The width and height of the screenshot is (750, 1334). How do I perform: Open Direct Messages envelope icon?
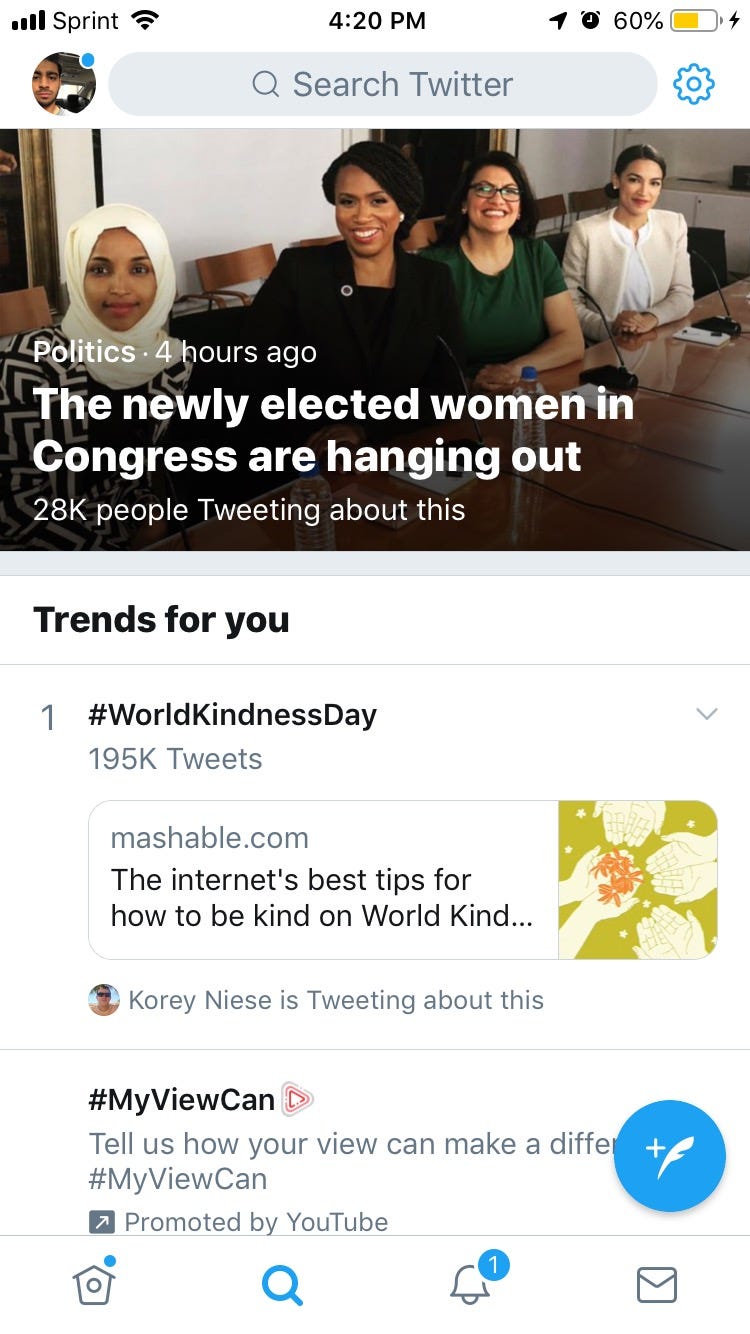(657, 1285)
